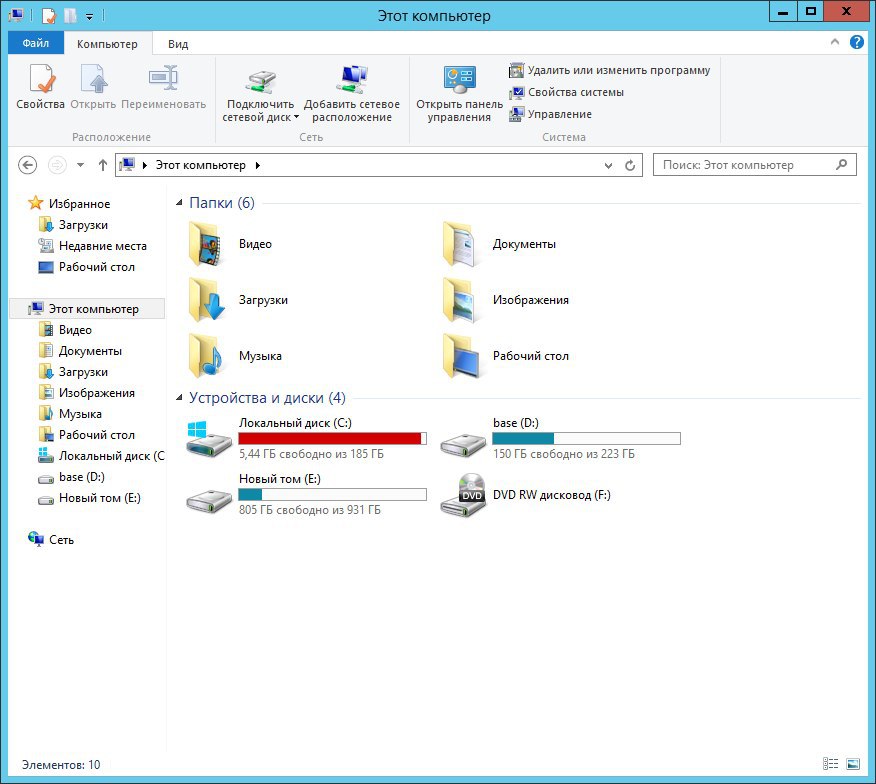Select Этот компьютер in the navigation pane
Image resolution: width=876 pixels, height=784 pixels.
(x=87, y=309)
